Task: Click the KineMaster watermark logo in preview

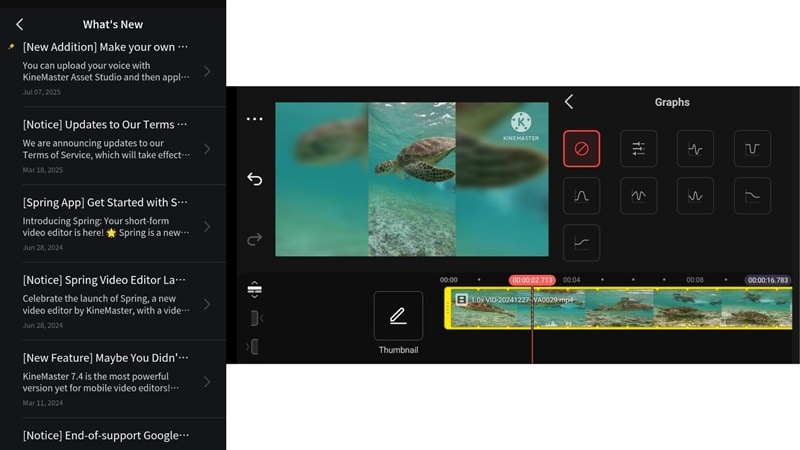Action: tap(521, 126)
